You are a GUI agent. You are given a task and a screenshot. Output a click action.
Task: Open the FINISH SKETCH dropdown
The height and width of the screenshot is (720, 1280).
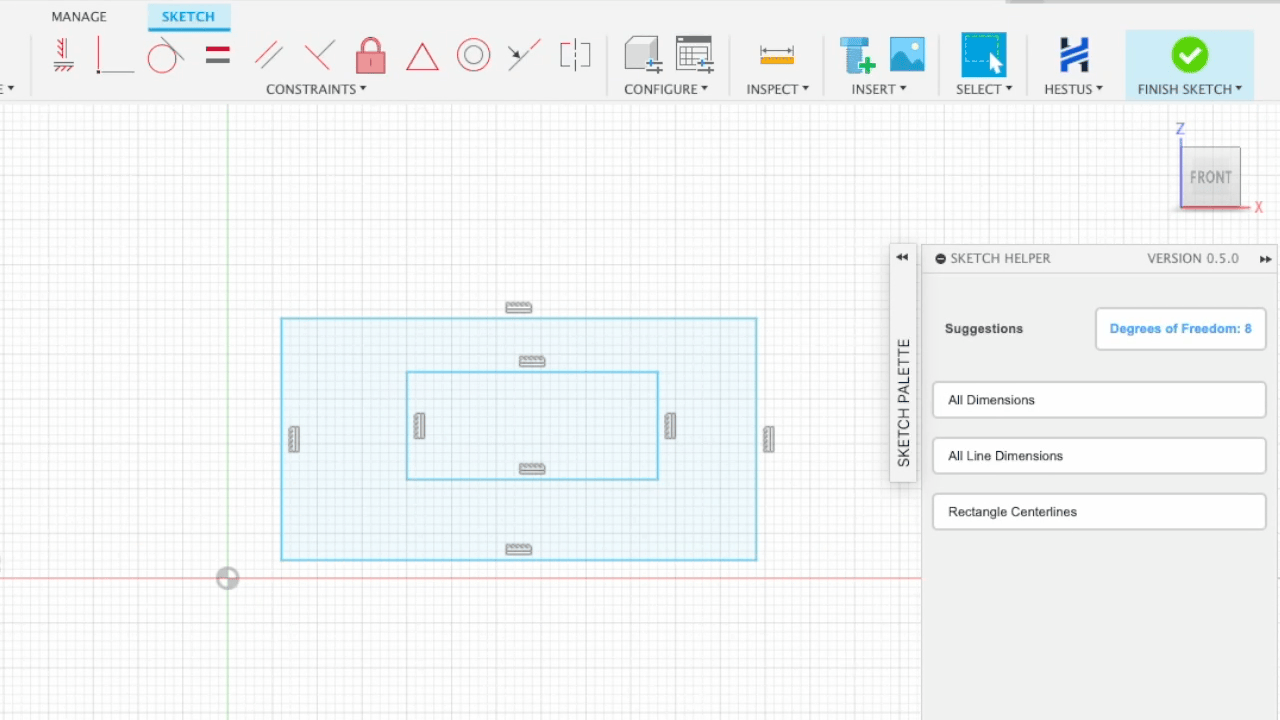coord(1190,89)
